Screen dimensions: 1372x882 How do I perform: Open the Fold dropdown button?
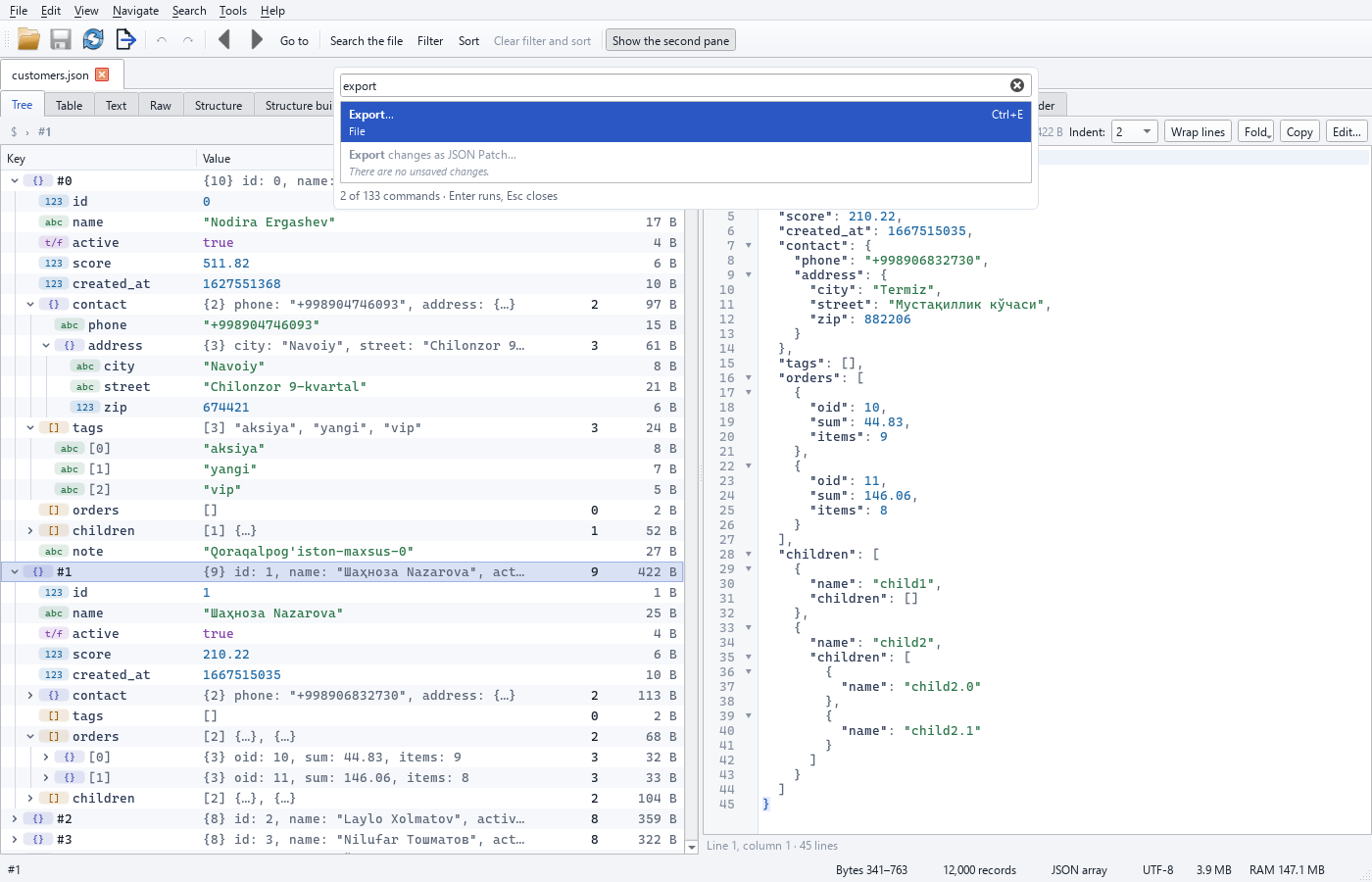click(x=1256, y=131)
